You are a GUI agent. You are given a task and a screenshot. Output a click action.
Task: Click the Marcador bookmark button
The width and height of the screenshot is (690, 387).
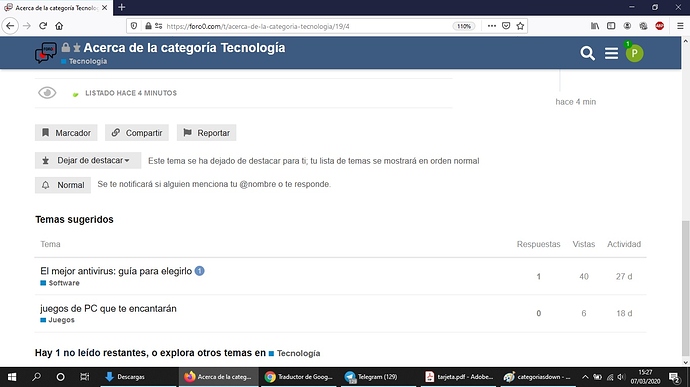pos(66,133)
